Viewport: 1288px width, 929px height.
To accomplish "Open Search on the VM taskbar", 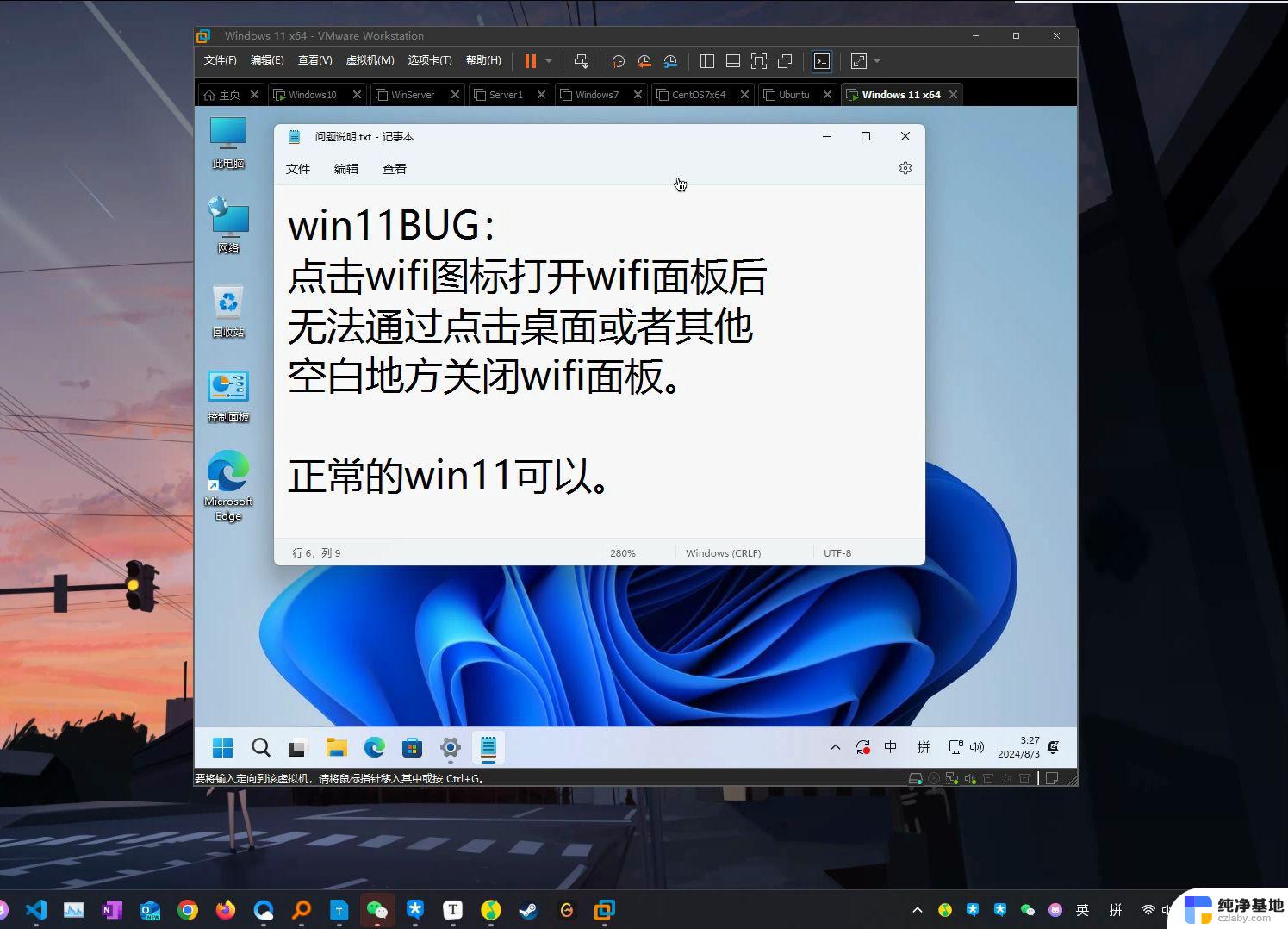I will pyautogui.click(x=261, y=747).
